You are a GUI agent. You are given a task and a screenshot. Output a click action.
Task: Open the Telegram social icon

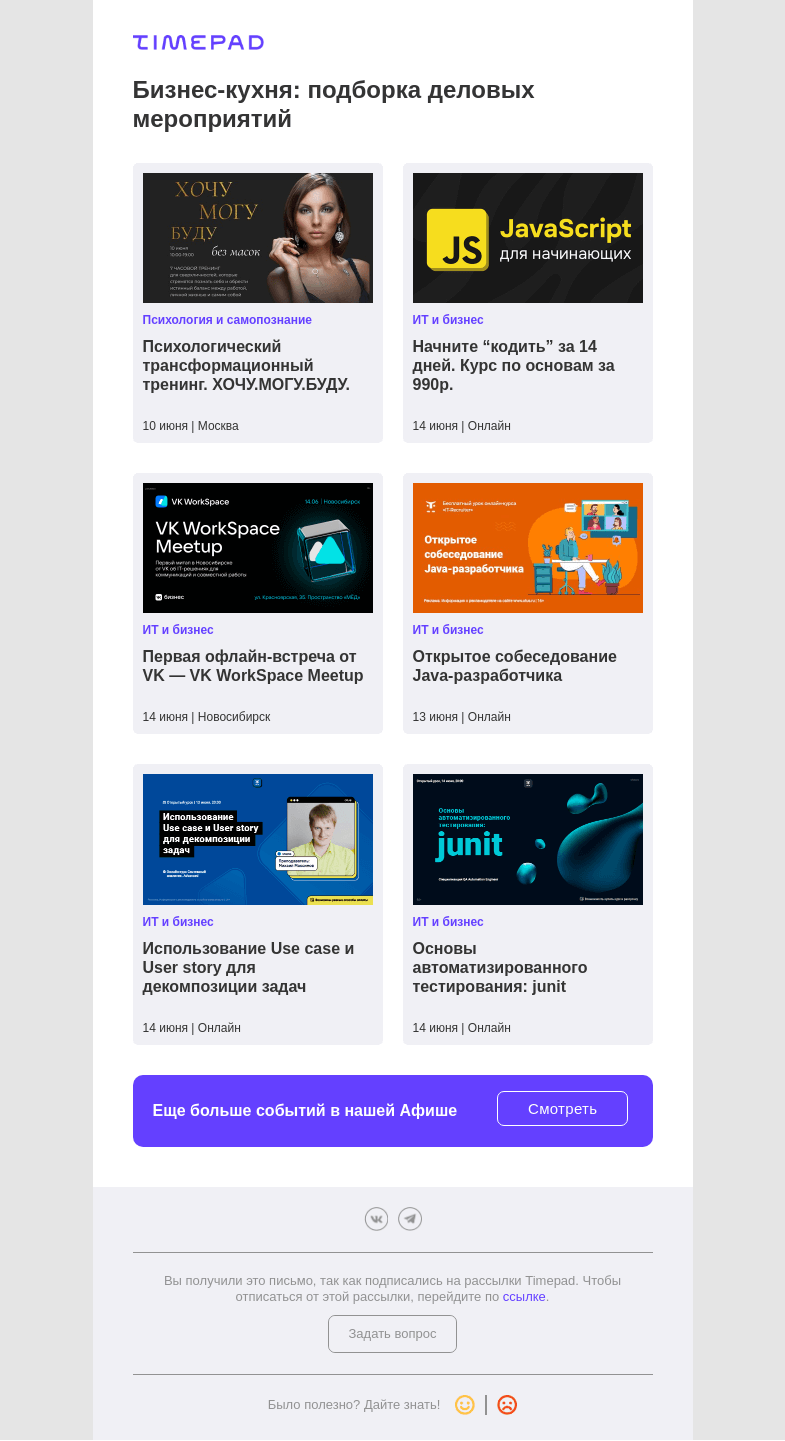410,1219
